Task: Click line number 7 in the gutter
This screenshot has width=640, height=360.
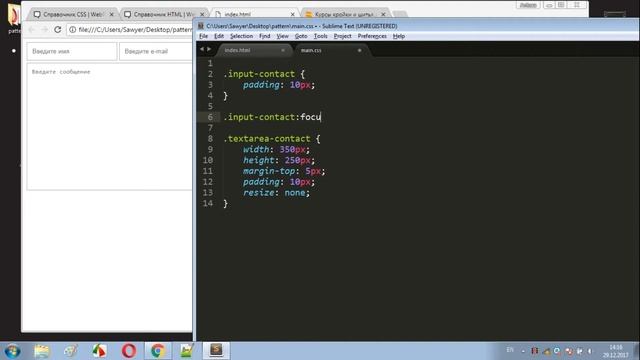Action: (210, 128)
